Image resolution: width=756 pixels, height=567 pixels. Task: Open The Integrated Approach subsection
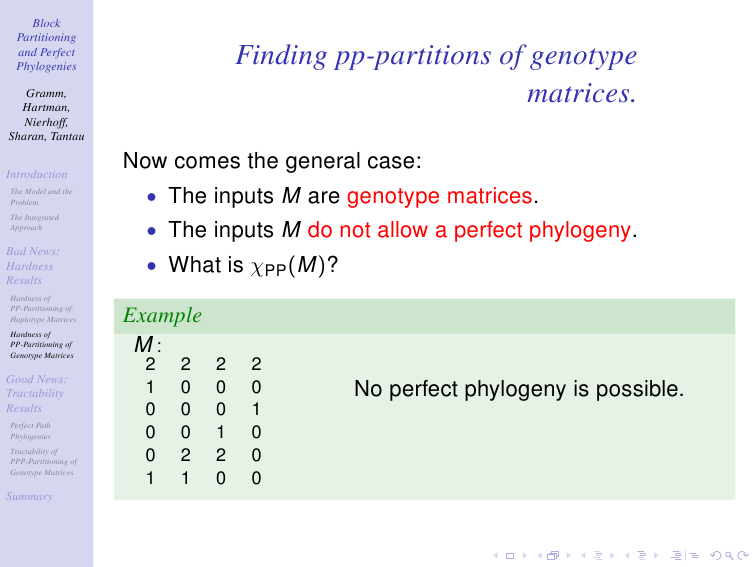[x=34, y=222]
